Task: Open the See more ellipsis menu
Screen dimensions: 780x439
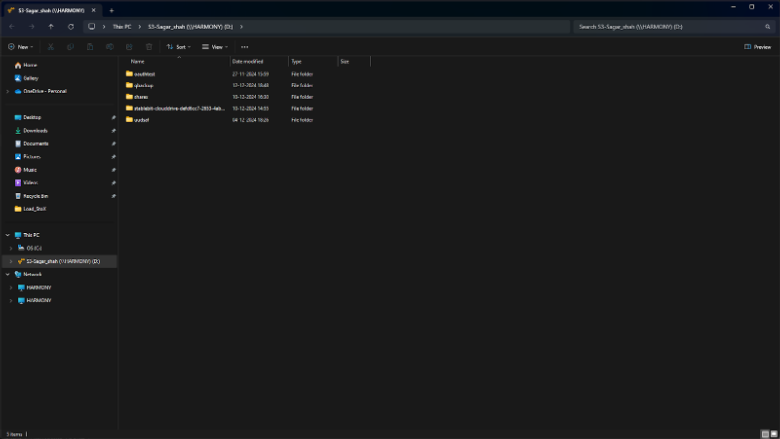Action: coord(244,47)
